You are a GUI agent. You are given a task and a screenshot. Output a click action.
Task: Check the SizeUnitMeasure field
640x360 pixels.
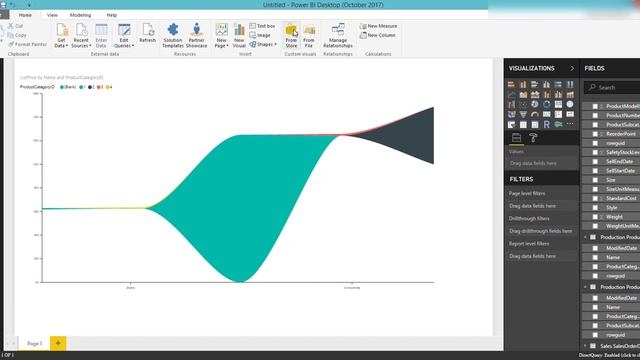tap(595, 189)
